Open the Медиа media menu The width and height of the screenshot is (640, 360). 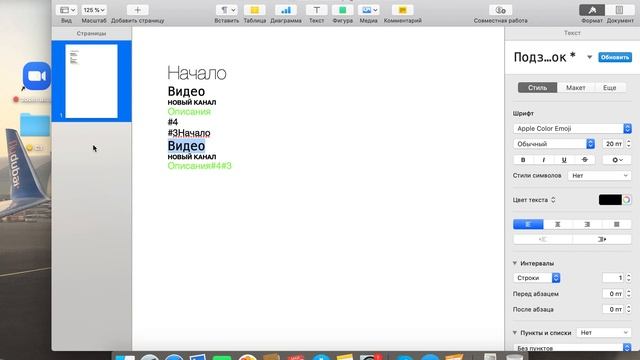(369, 10)
